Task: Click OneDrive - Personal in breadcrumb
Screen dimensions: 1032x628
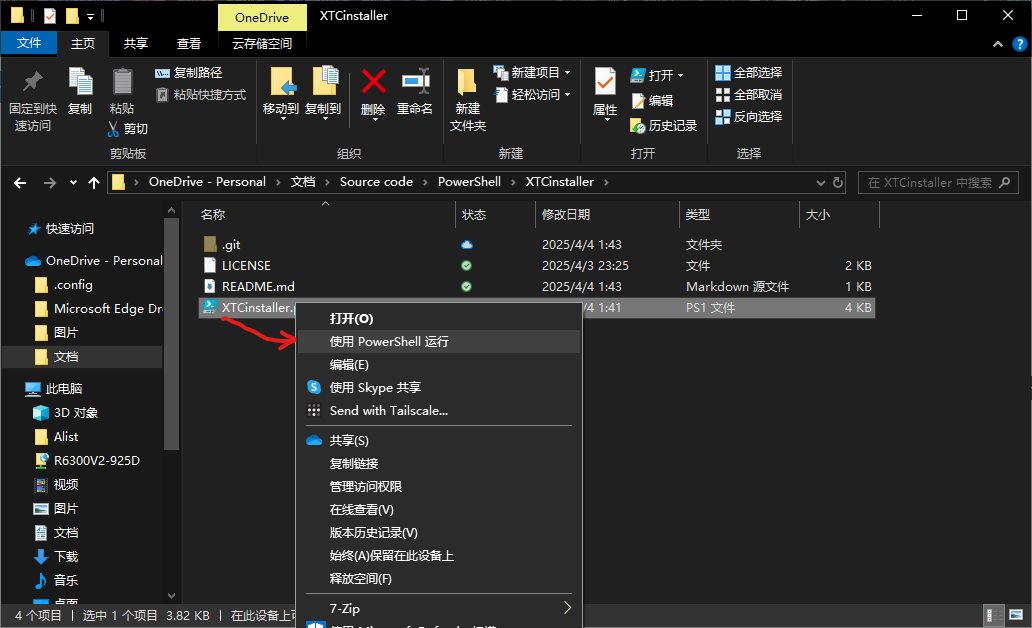Action: (x=207, y=182)
